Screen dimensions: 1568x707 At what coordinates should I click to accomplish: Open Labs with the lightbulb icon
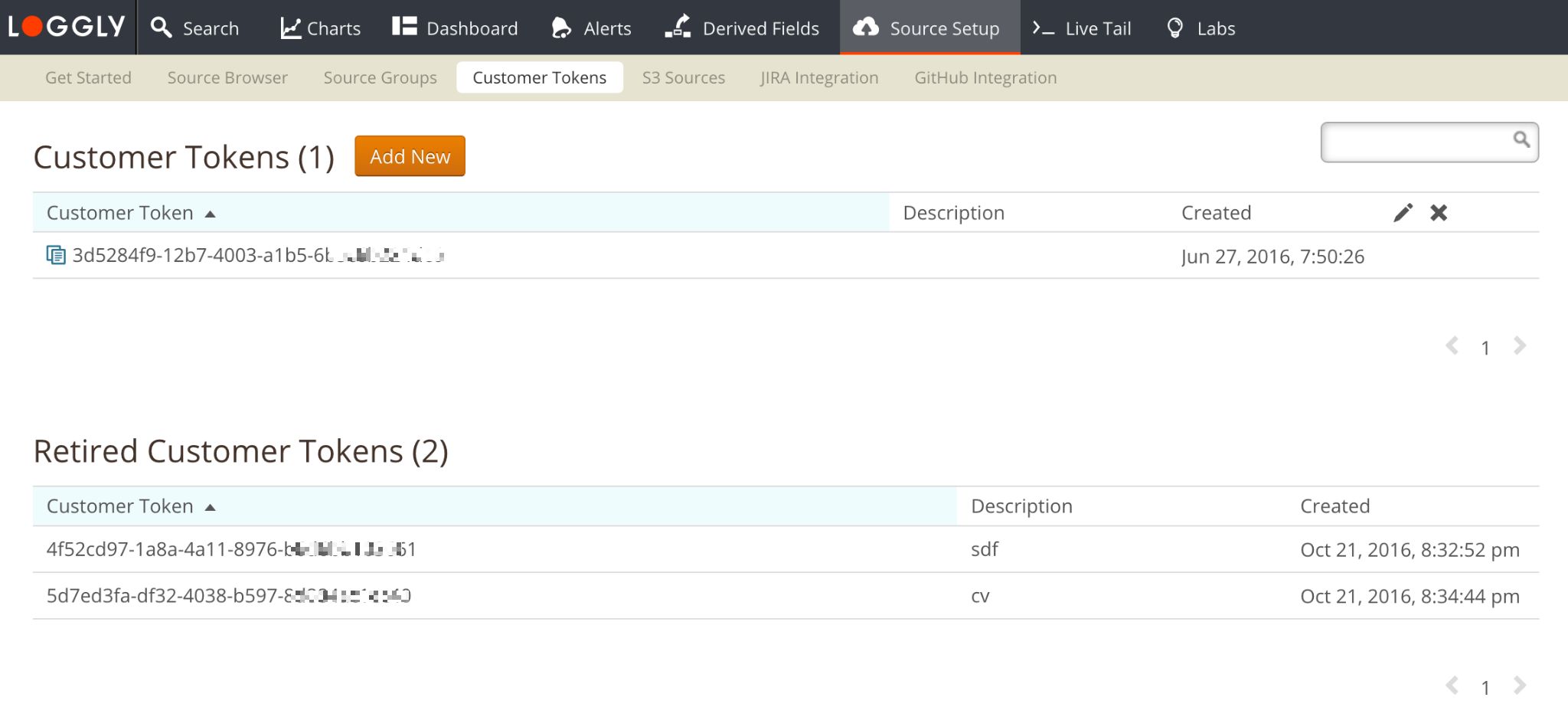[1200, 28]
